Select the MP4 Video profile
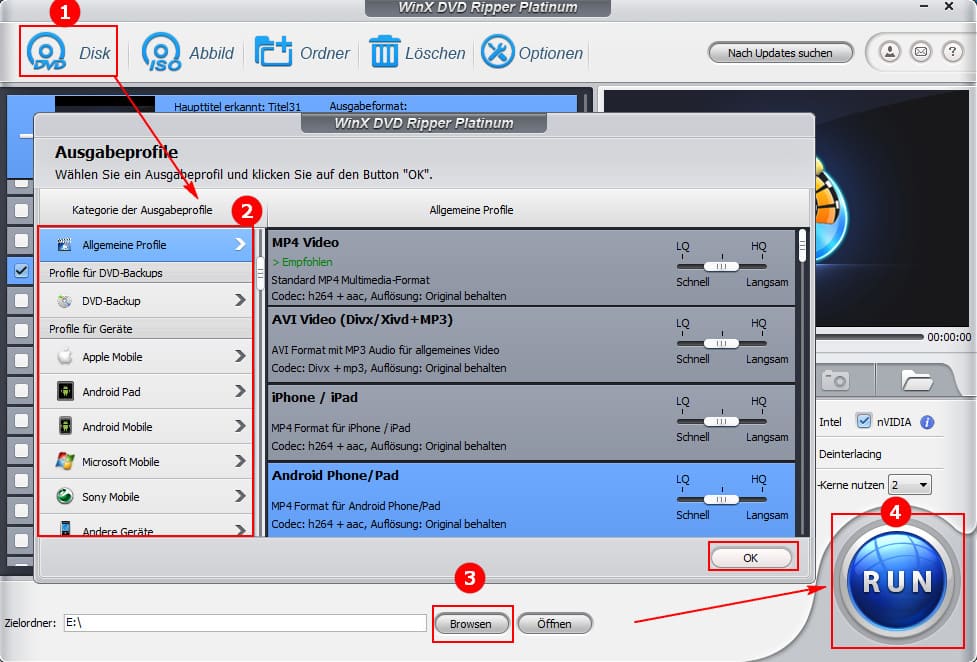This screenshot has width=977, height=662. point(531,268)
